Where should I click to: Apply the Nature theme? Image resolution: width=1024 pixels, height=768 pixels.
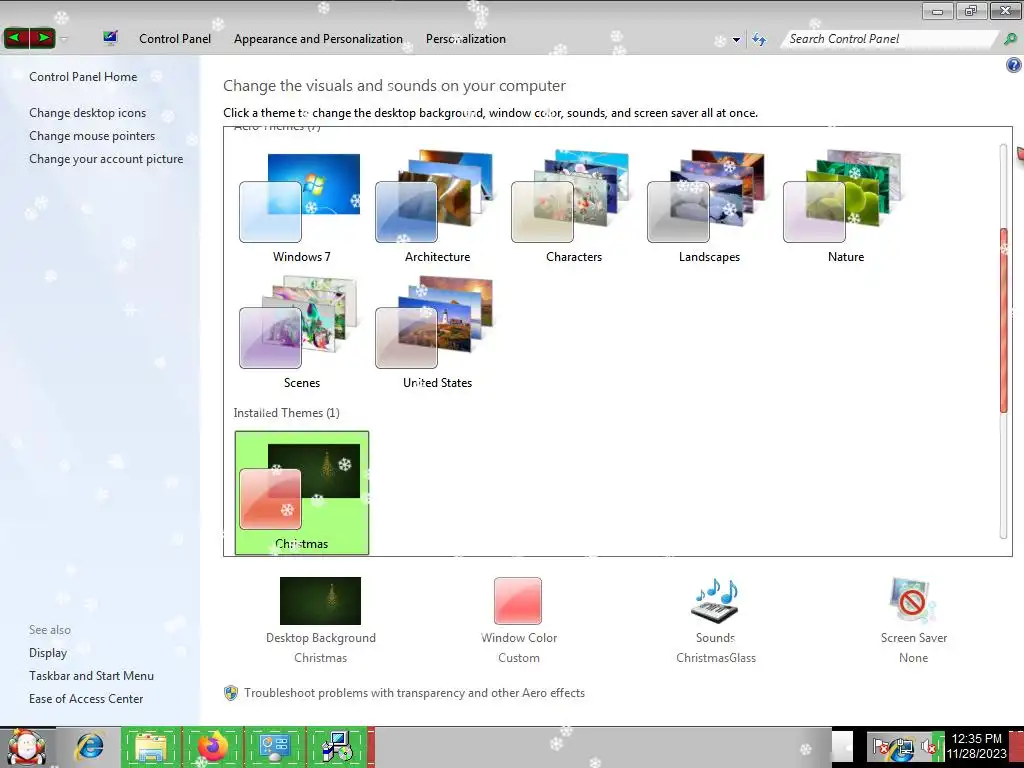pyautogui.click(x=844, y=206)
